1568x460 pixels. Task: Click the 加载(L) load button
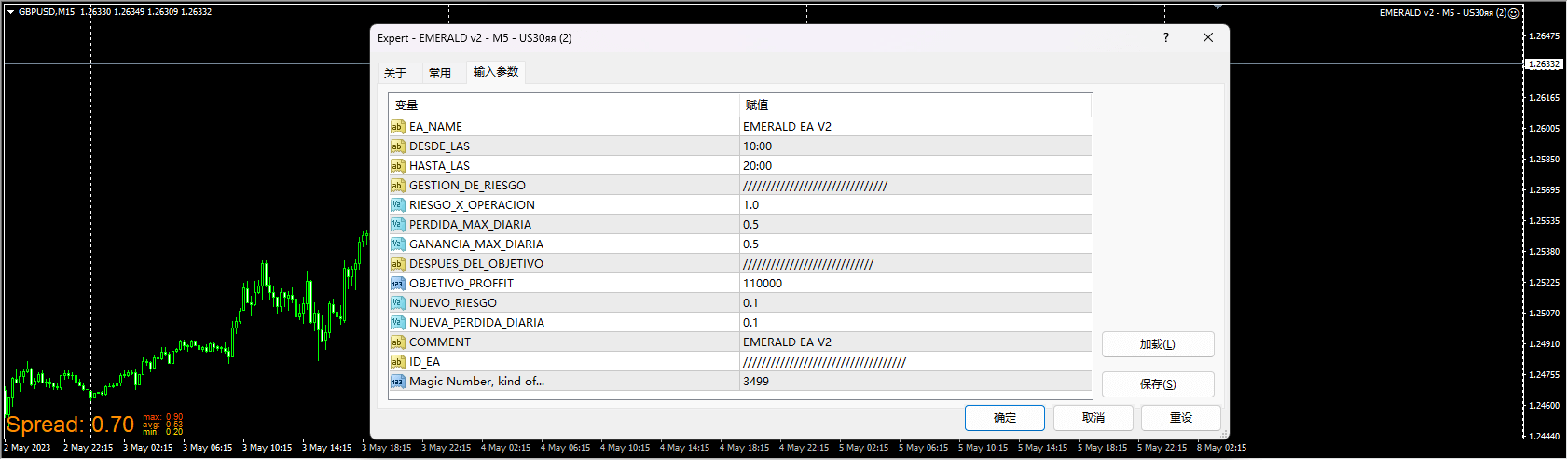[1158, 344]
